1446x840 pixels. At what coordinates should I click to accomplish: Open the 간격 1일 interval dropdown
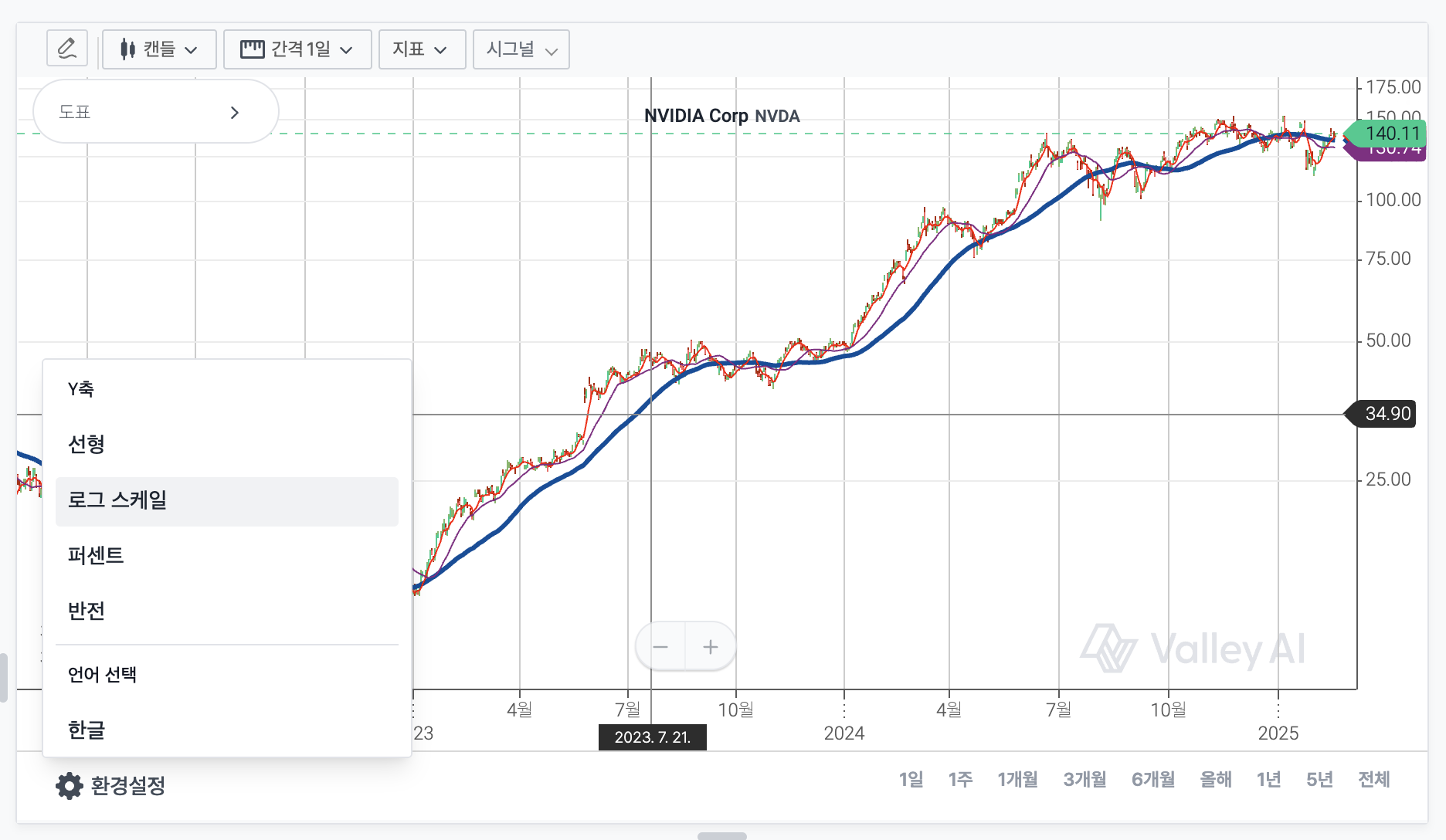tap(297, 49)
